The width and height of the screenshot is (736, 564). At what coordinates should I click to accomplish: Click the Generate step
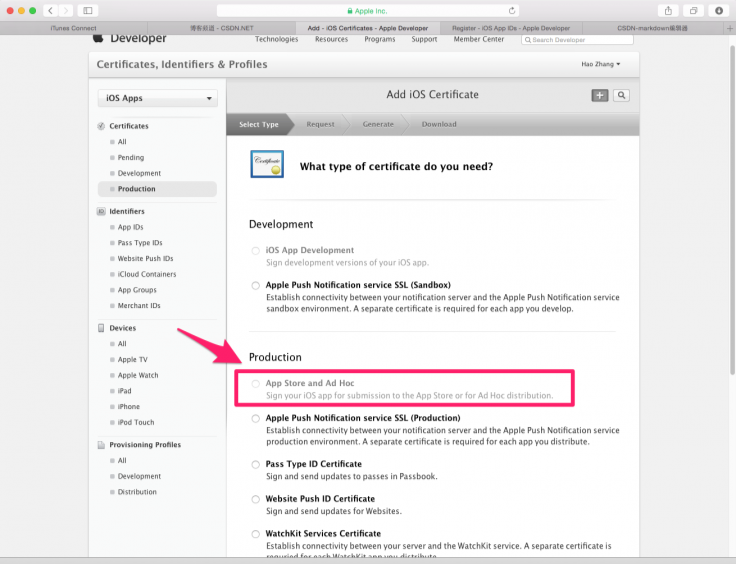378,124
